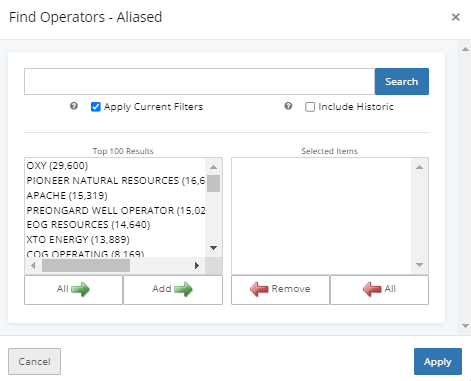Click the Cancel button
The width and height of the screenshot is (471, 381).
pyautogui.click(x=34, y=362)
